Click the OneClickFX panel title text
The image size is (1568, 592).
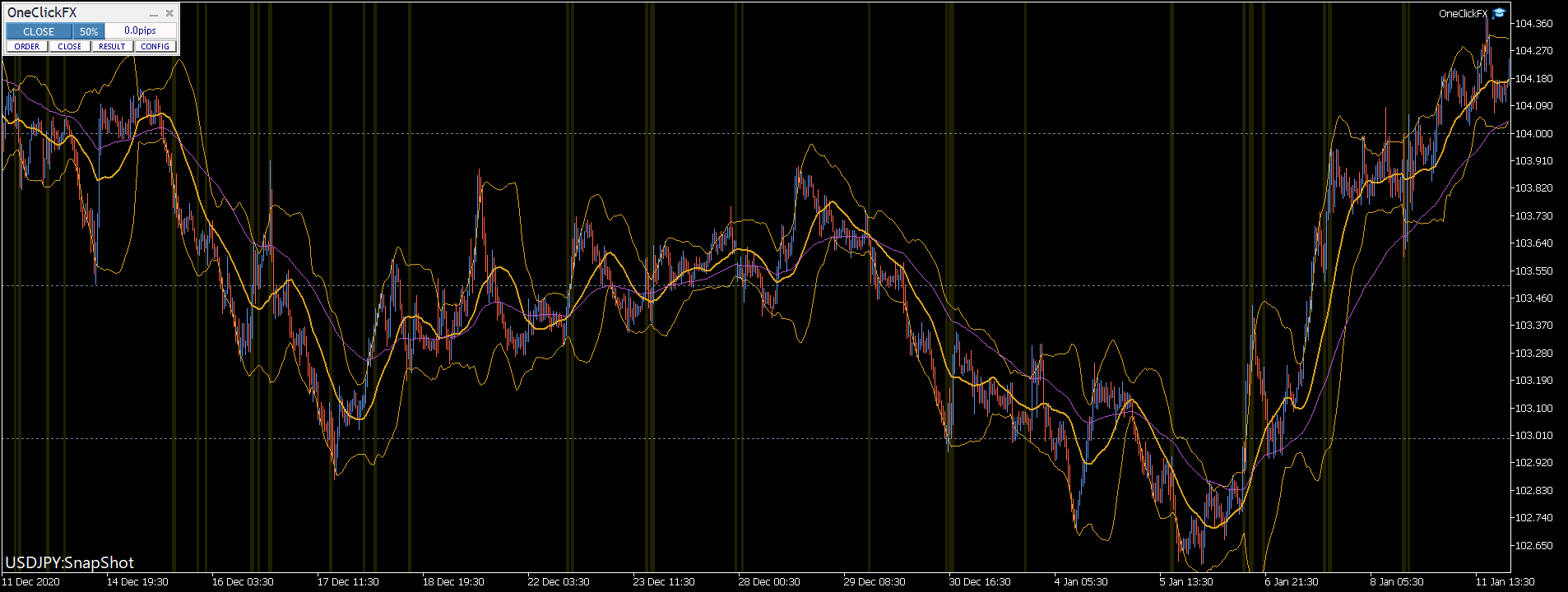(x=42, y=13)
